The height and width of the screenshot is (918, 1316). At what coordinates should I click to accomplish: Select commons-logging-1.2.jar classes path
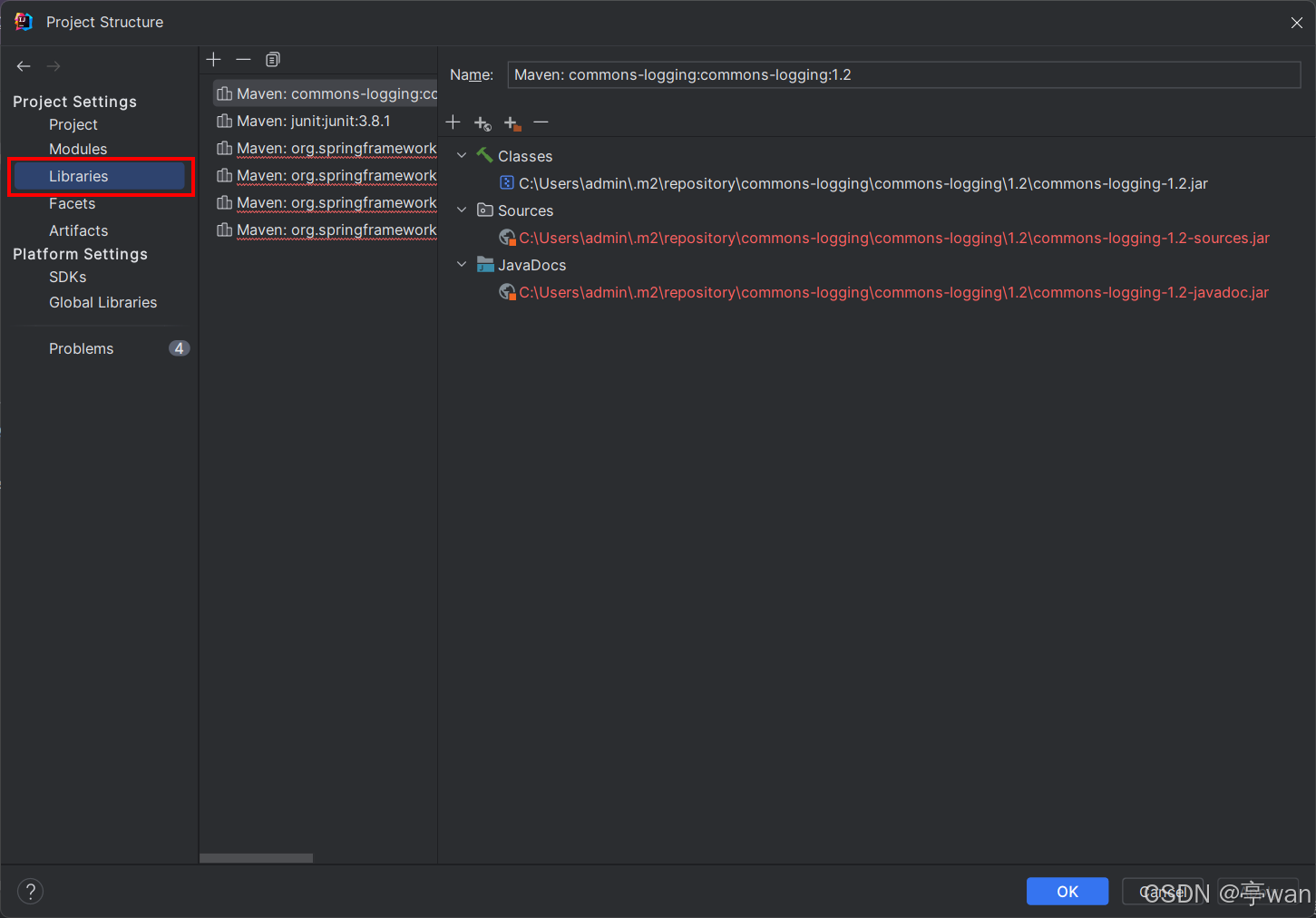[x=863, y=183]
